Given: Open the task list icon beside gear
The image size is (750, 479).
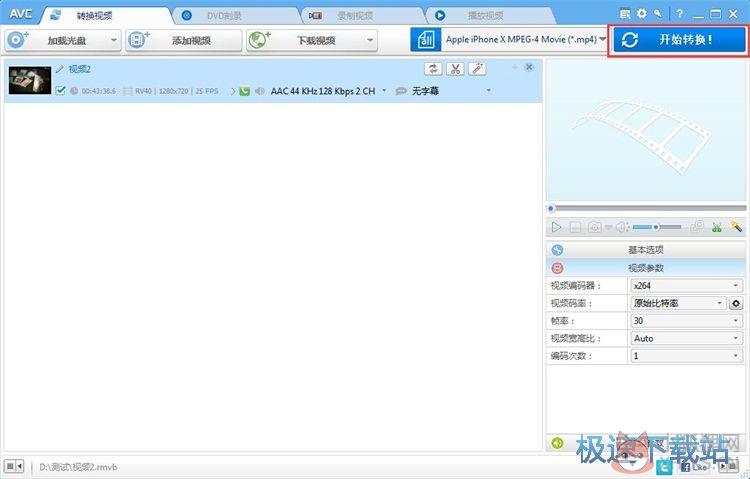Looking at the screenshot, I should (x=625, y=14).
